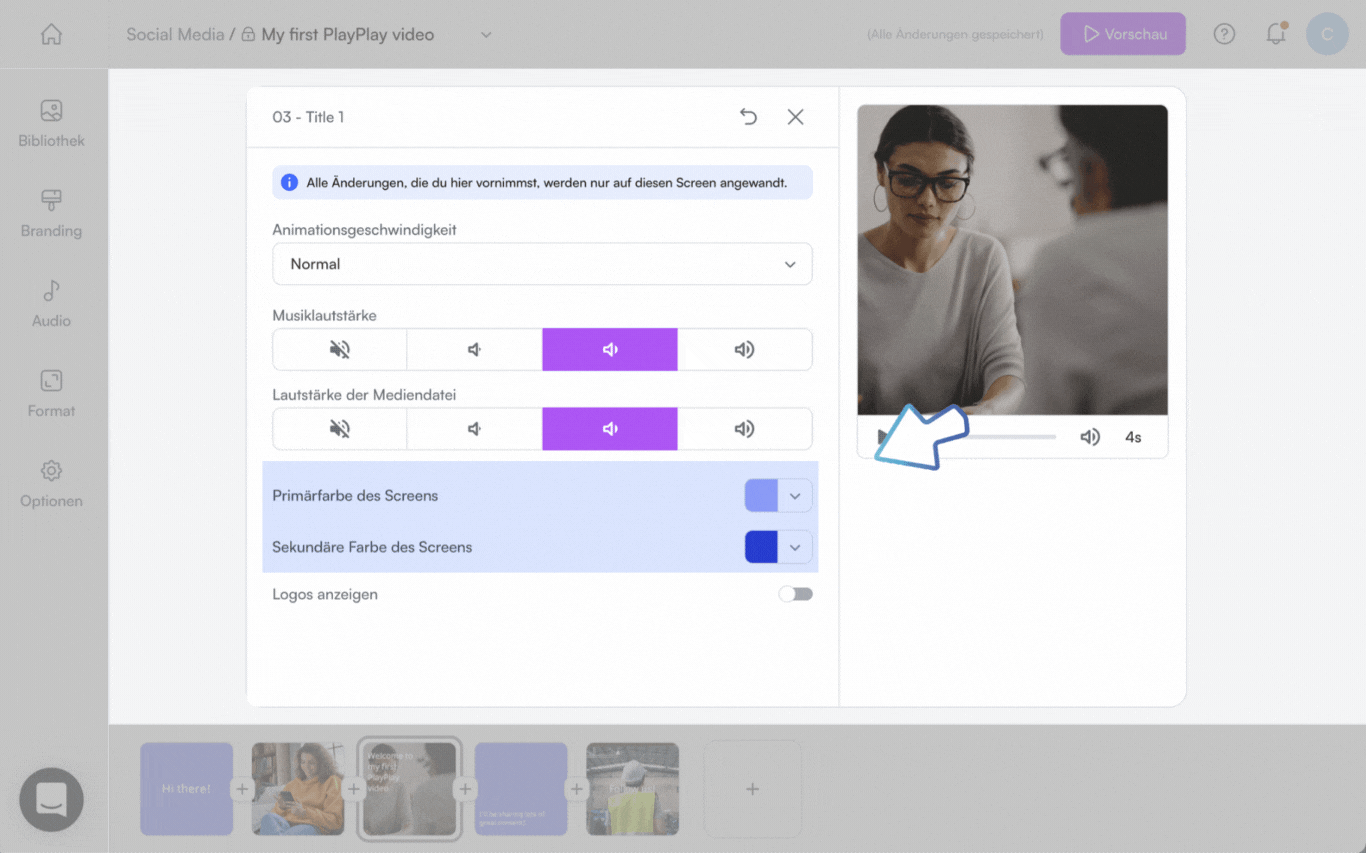This screenshot has height=853, width=1366.
Task: Mute the Musiklautstärke
Action: coord(340,349)
